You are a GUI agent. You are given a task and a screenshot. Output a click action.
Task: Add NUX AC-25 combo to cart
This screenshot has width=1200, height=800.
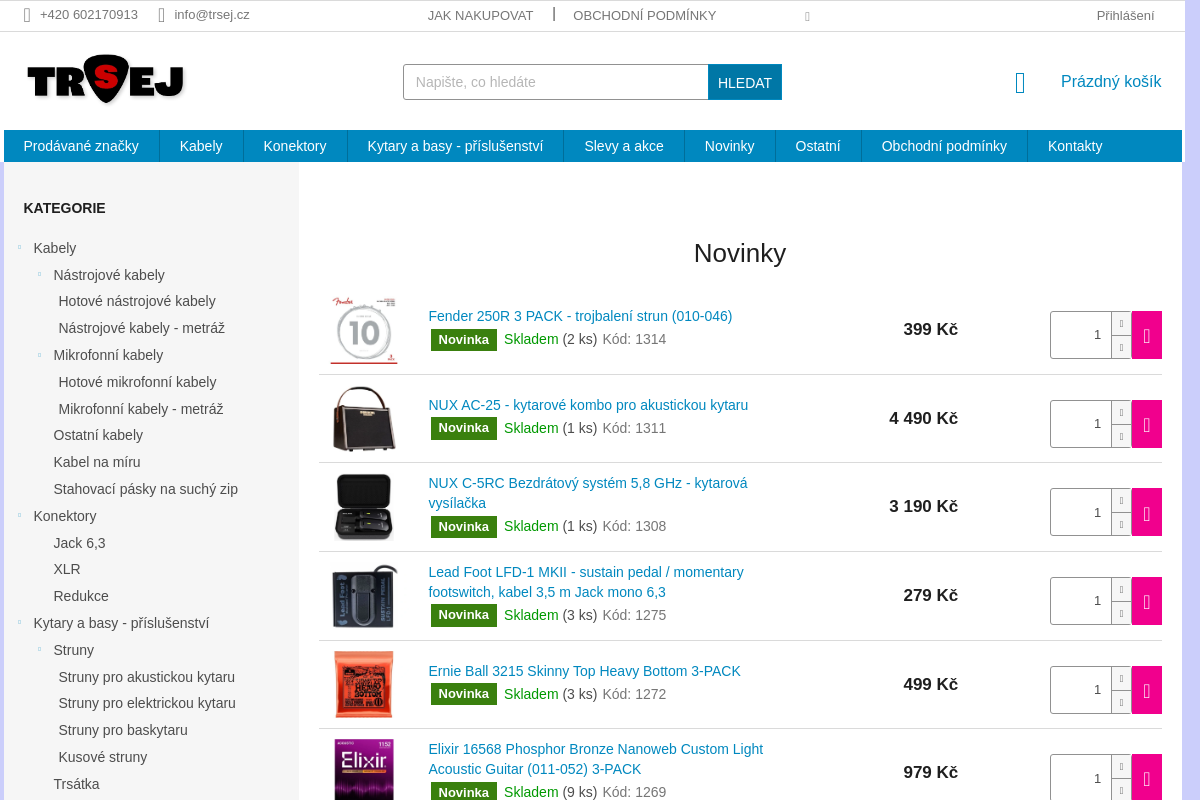pos(1147,424)
